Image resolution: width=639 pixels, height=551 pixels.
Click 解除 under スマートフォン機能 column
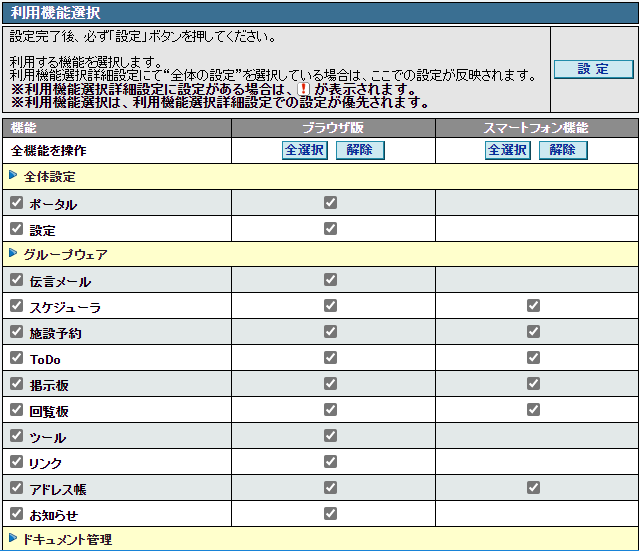pyautogui.click(x=563, y=150)
